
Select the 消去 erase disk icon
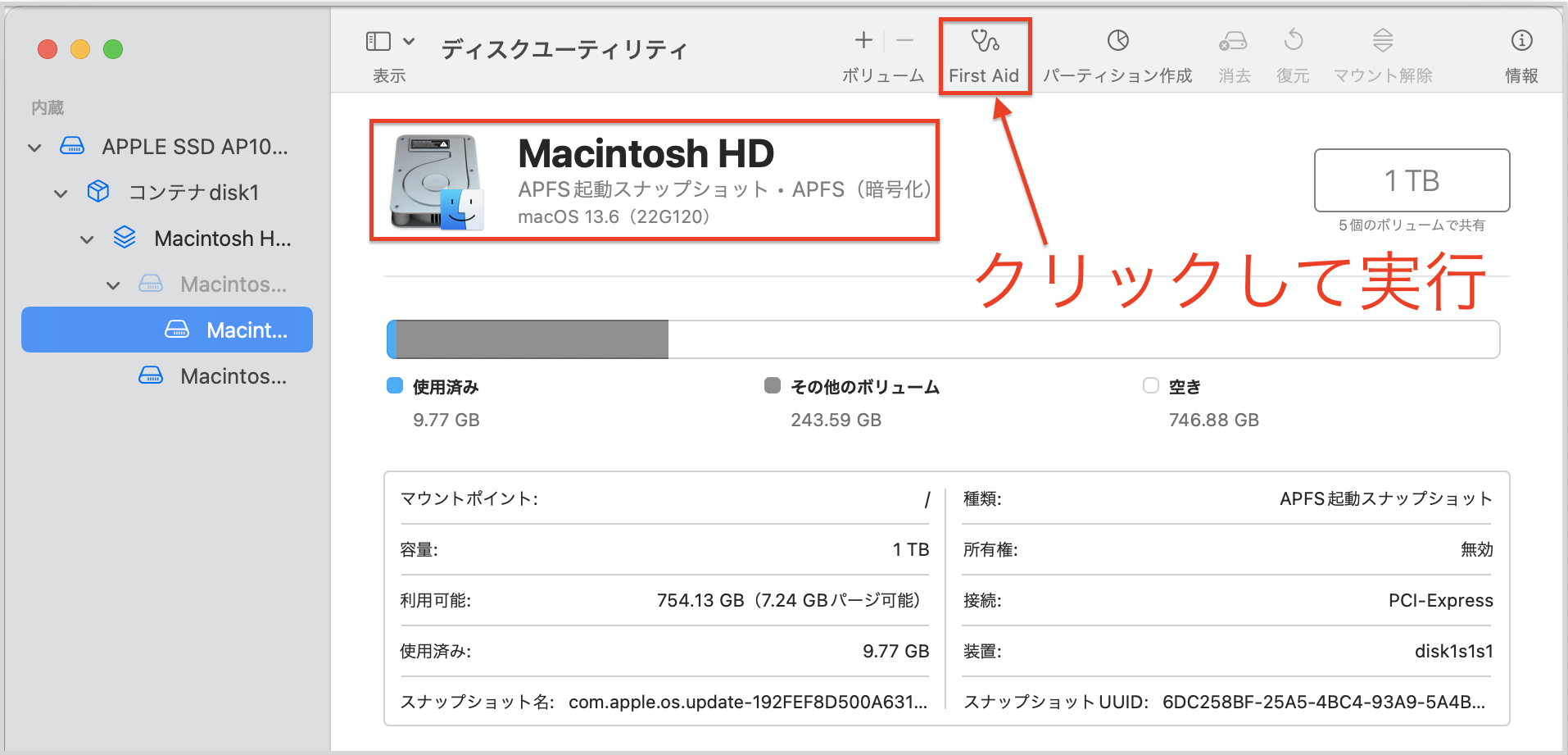(1233, 40)
